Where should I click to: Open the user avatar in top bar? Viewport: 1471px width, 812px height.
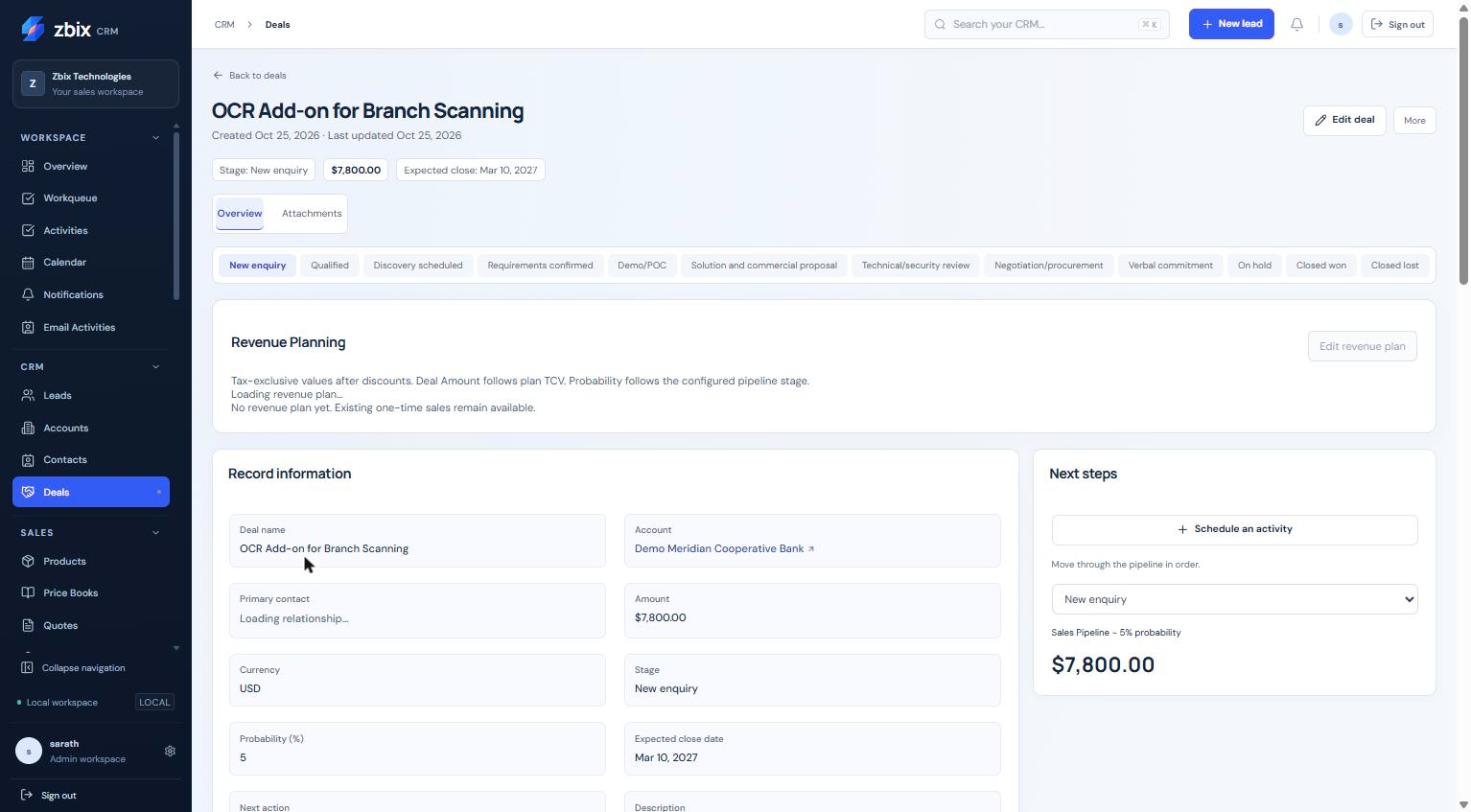[1341, 24]
